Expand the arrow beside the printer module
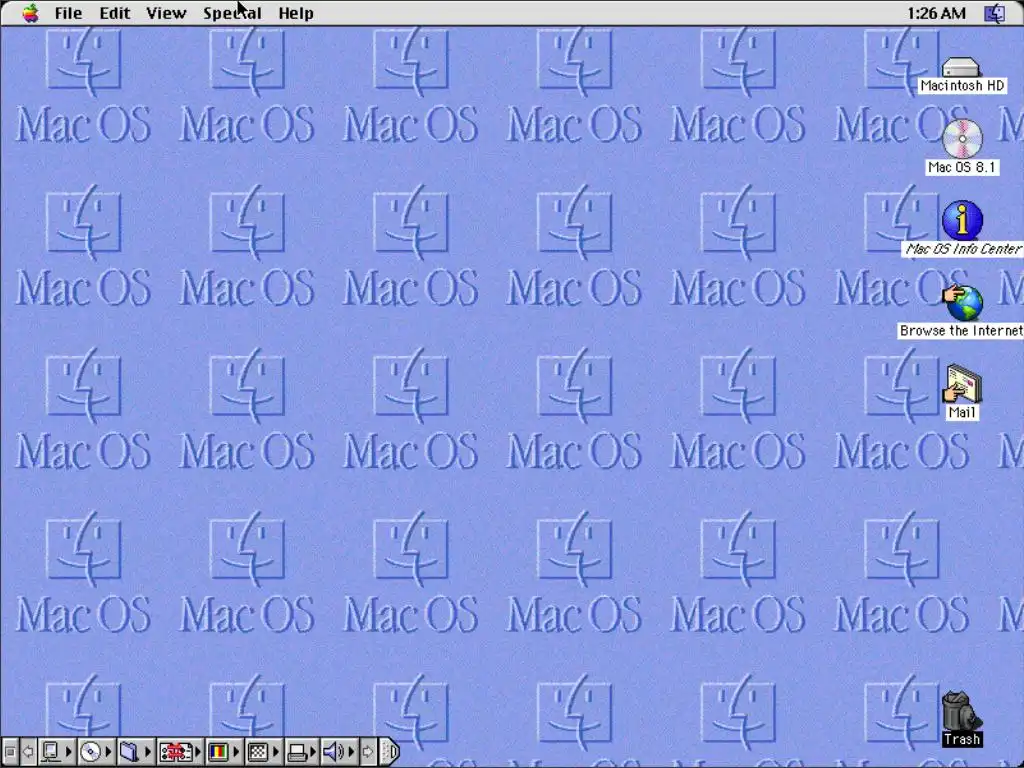 (x=313, y=752)
